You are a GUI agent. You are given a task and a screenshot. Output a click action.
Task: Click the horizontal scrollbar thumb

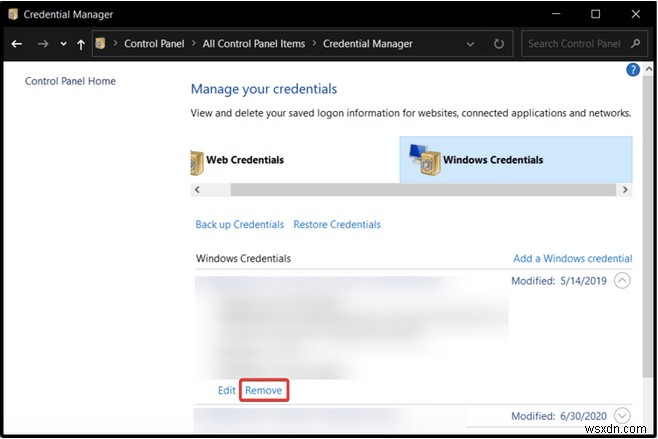tap(423, 190)
